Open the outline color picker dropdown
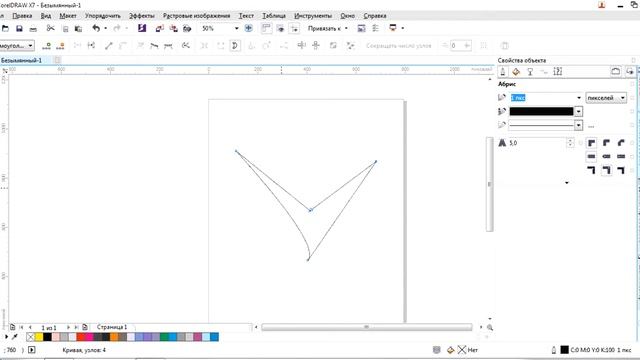Viewport: 640px width, 360px height. click(578, 111)
